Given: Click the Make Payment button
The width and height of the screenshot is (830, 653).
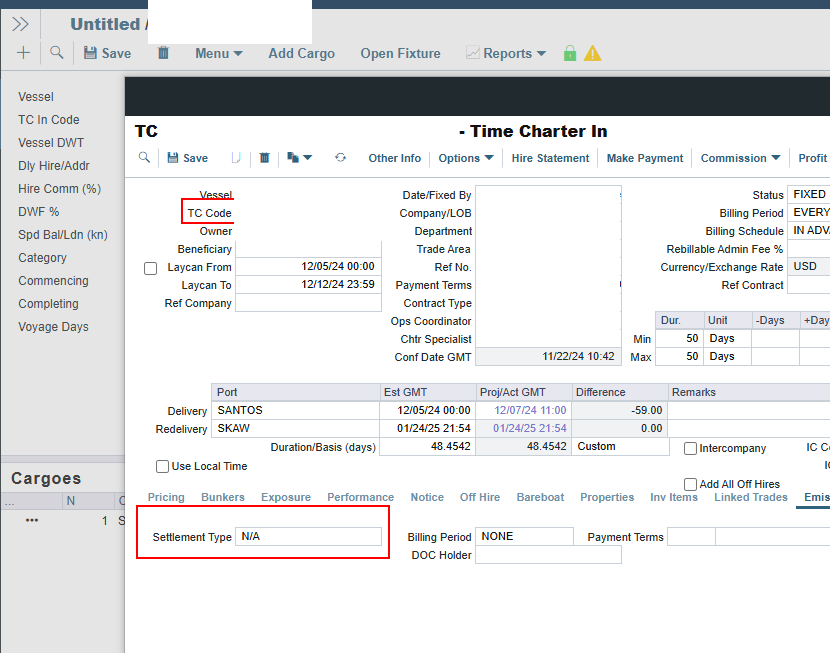Looking at the screenshot, I should coord(645,158).
